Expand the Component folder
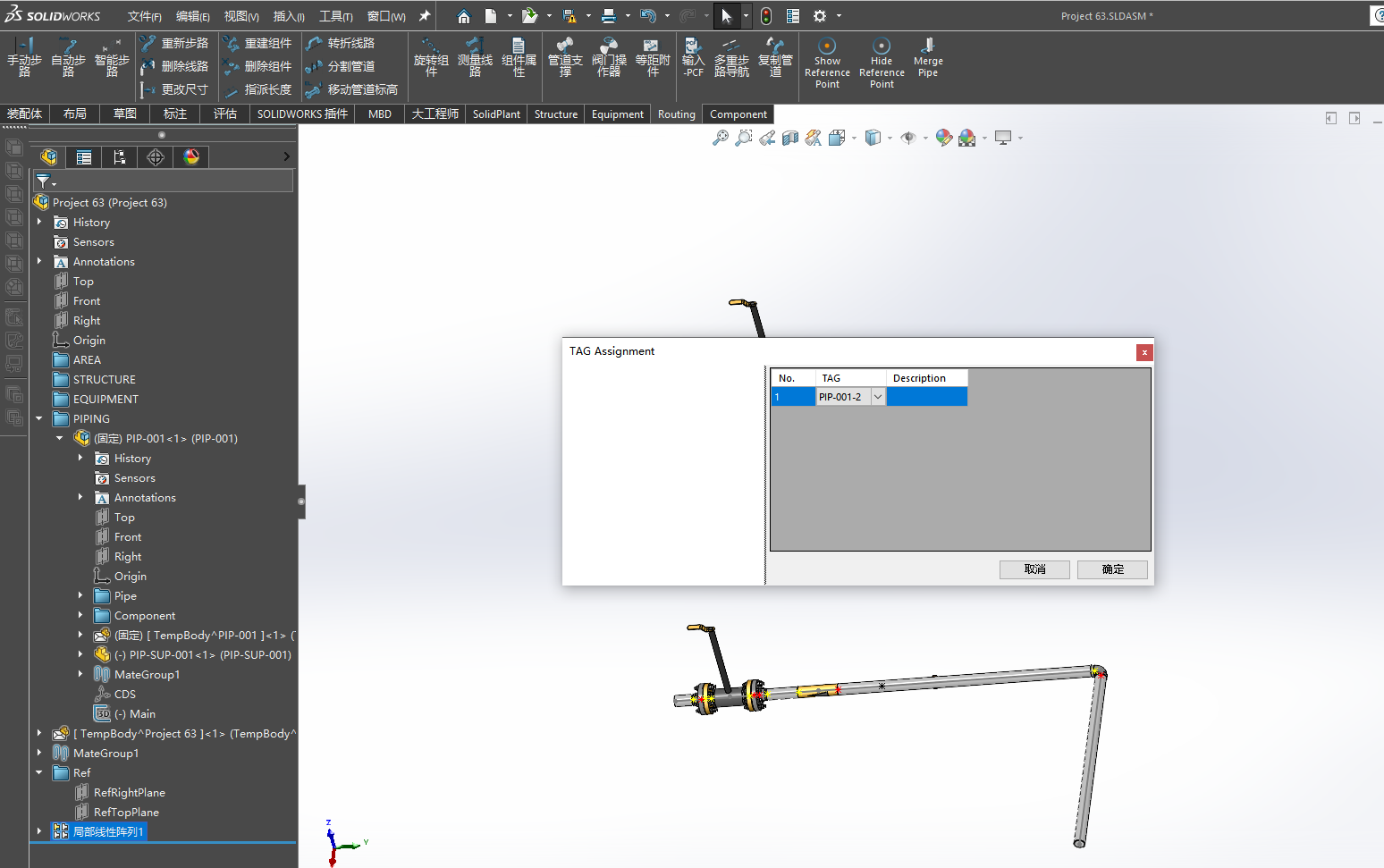The height and width of the screenshot is (868, 1384). (80, 615)
